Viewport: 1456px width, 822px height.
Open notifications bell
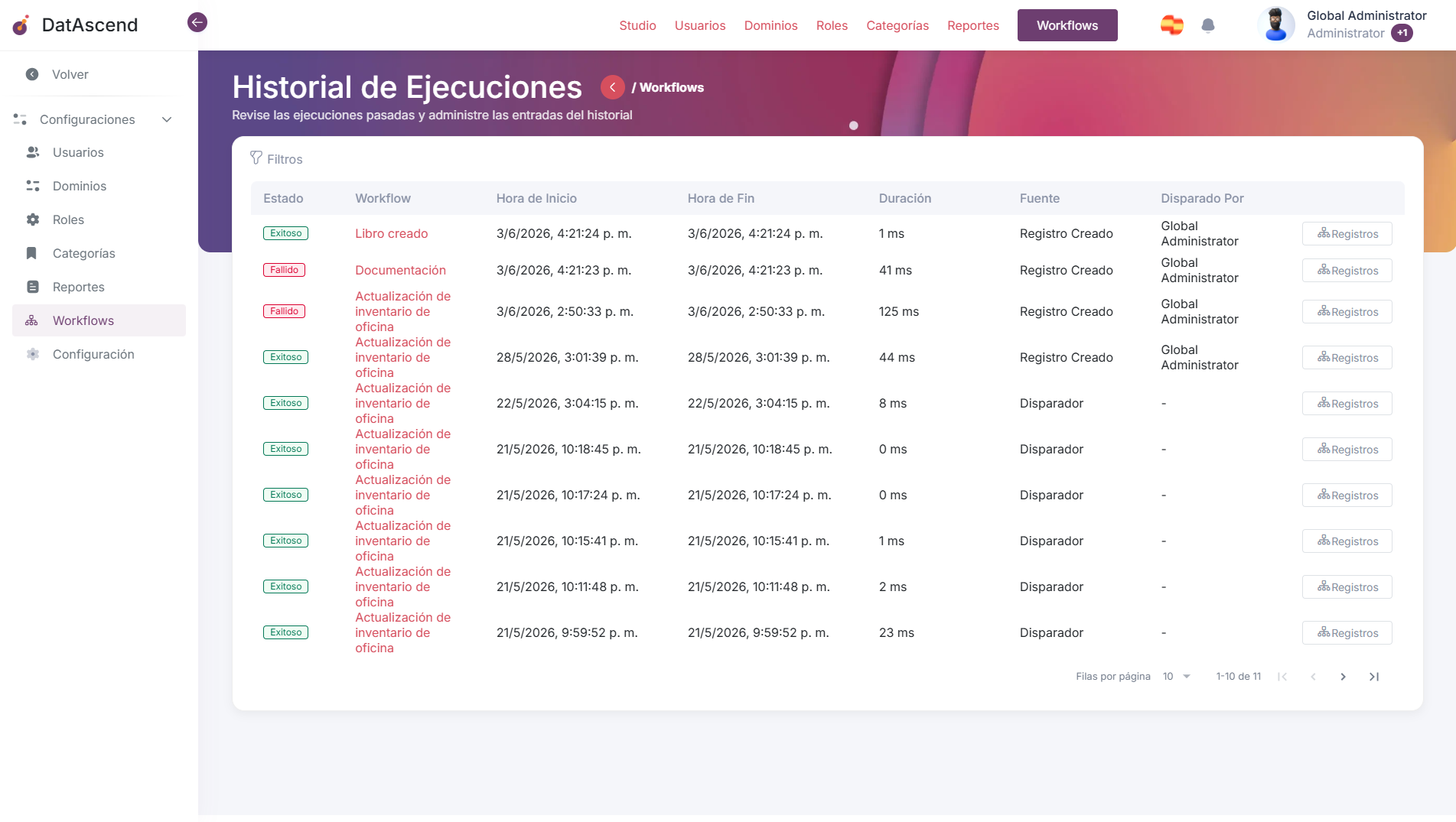point(1208,25)
